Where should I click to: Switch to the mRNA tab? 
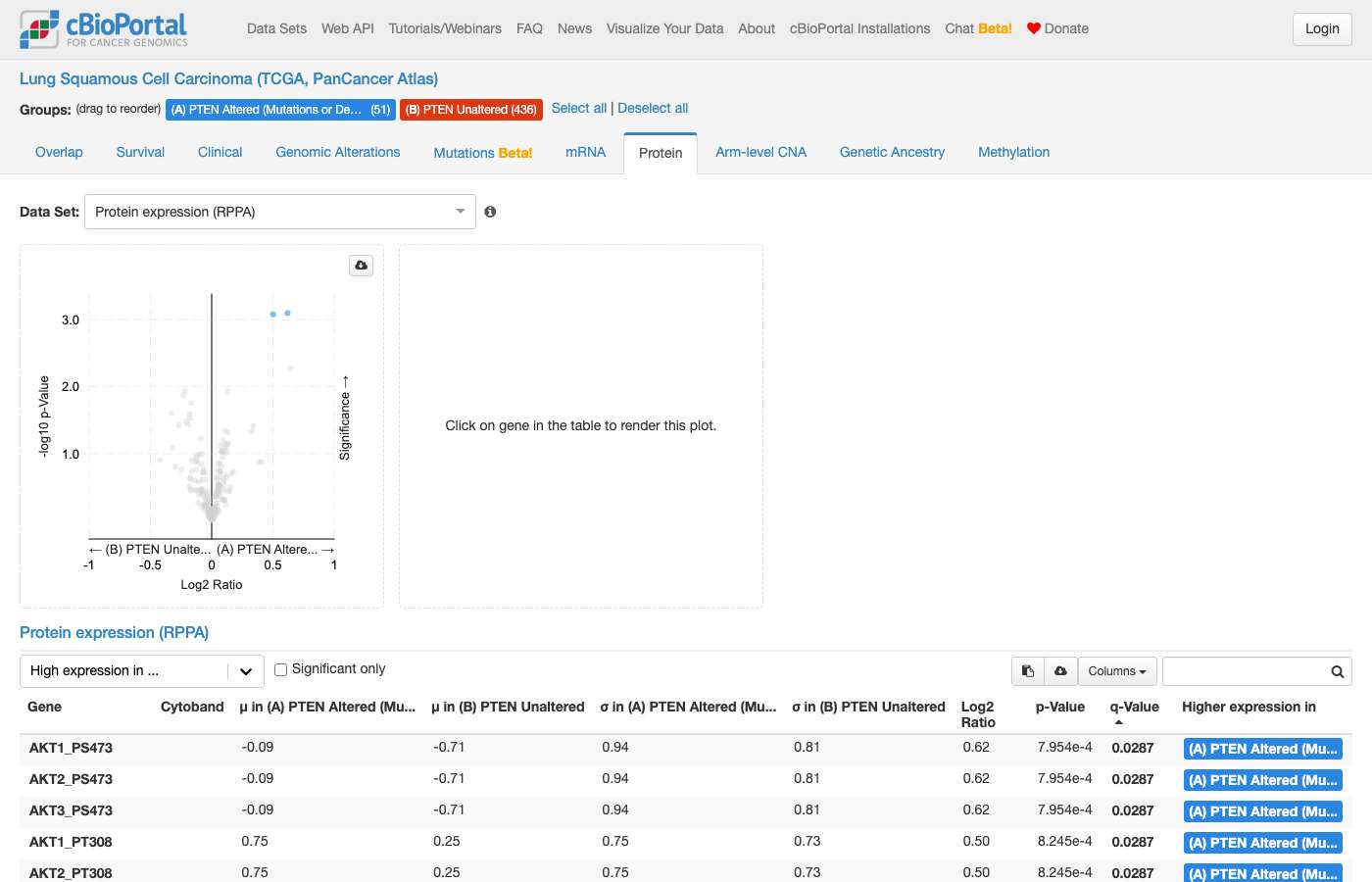pyautogui.click(x=586, y=152)
